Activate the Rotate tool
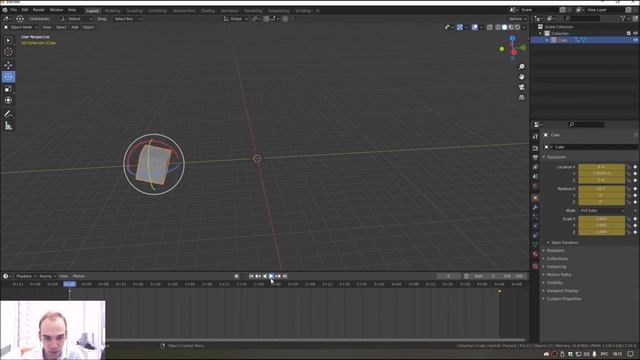Image resolution: width=640 pixels, height=360 pixels. (8, 77)
